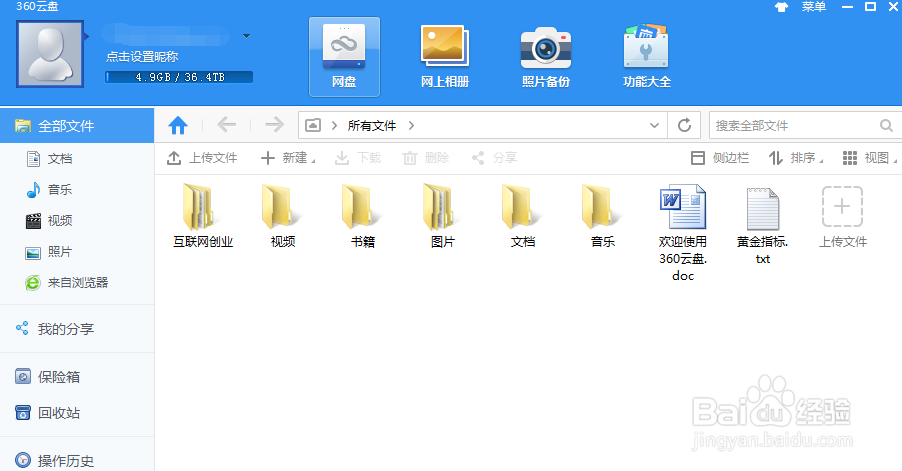Select the 视频 folder in file area
This screenshot has height=471, width=902.
point(282,216)
